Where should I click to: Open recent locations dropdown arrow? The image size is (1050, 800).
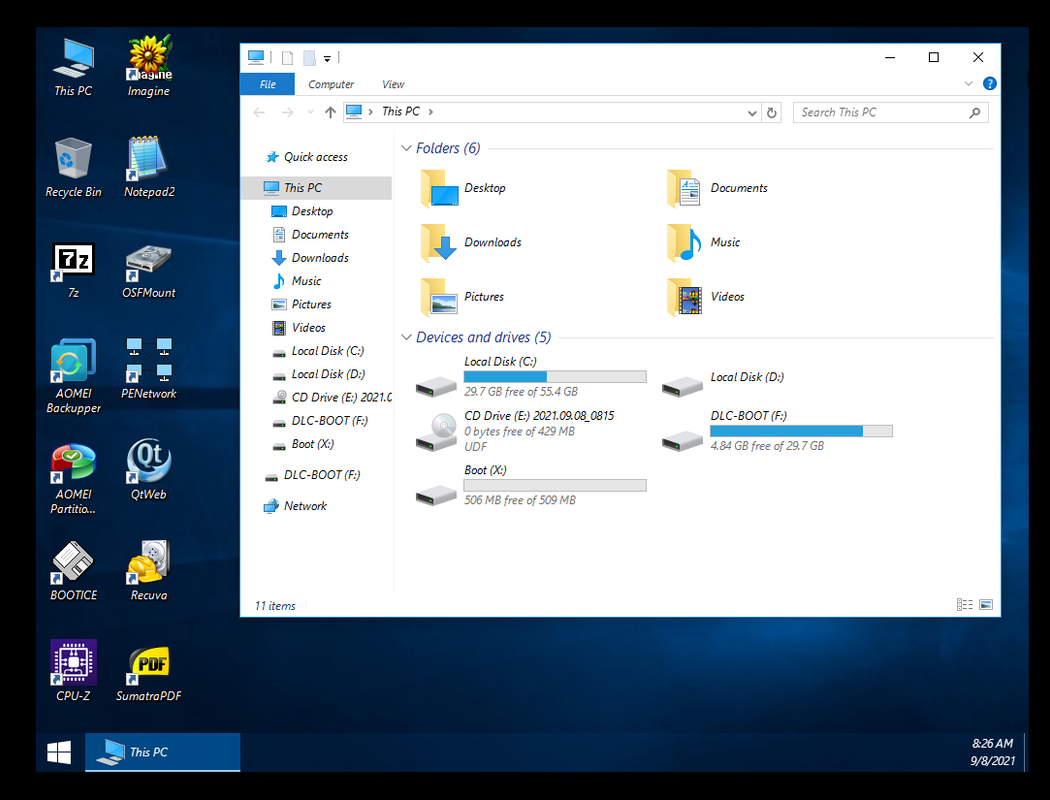310,112
